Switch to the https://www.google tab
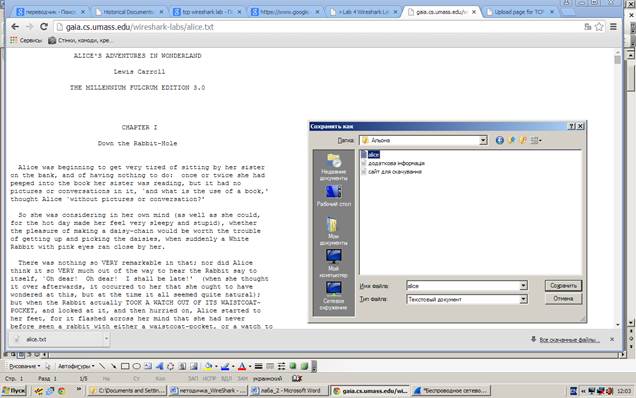Viewport: 636px width, 398px height. 286,12
